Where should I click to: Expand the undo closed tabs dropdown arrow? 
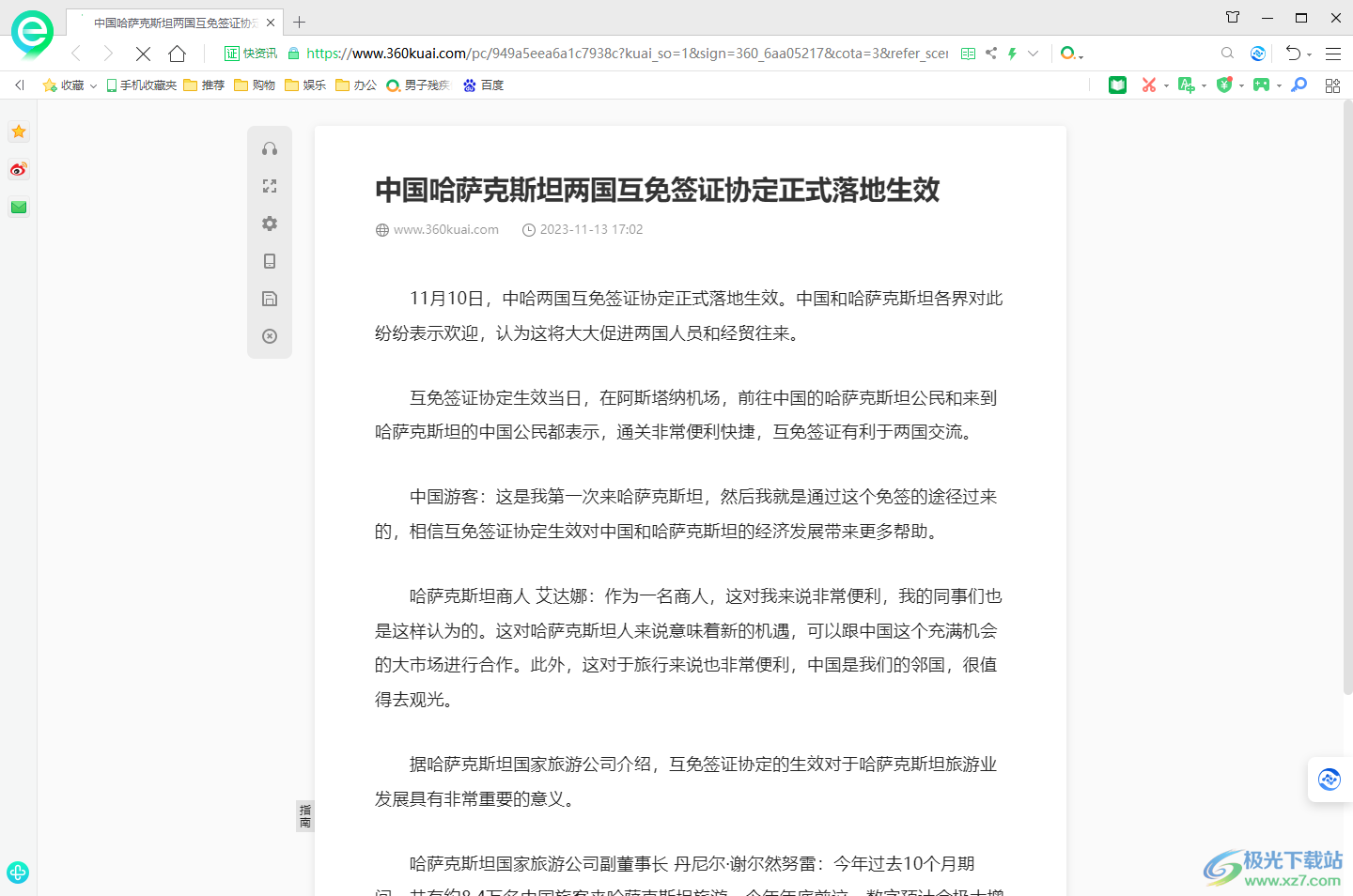point(1309,55)
